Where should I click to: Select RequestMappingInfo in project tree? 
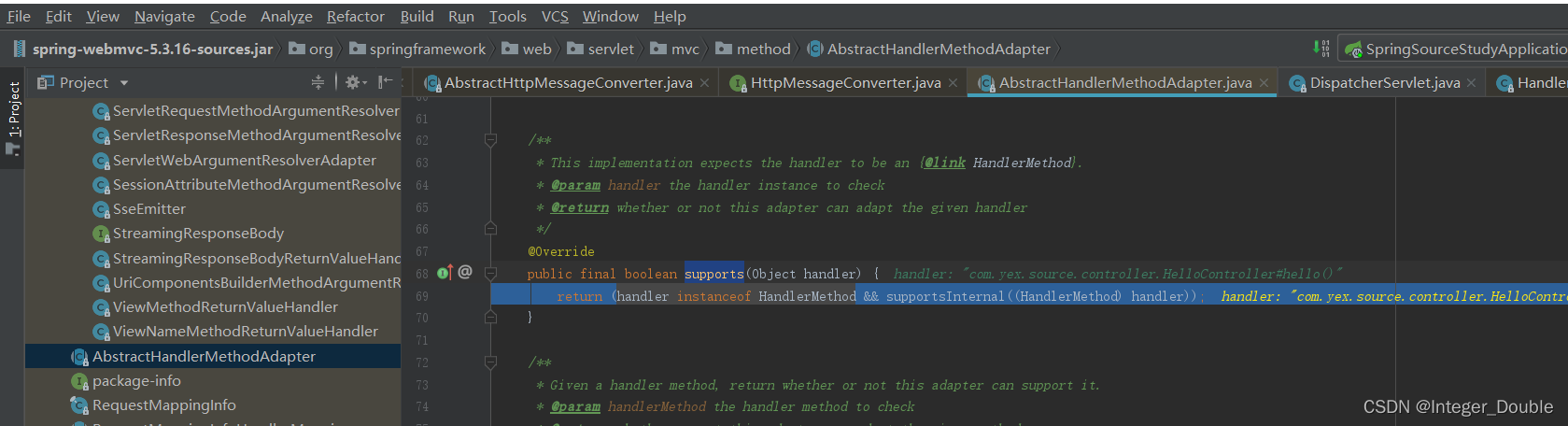[x=153, y=405]
